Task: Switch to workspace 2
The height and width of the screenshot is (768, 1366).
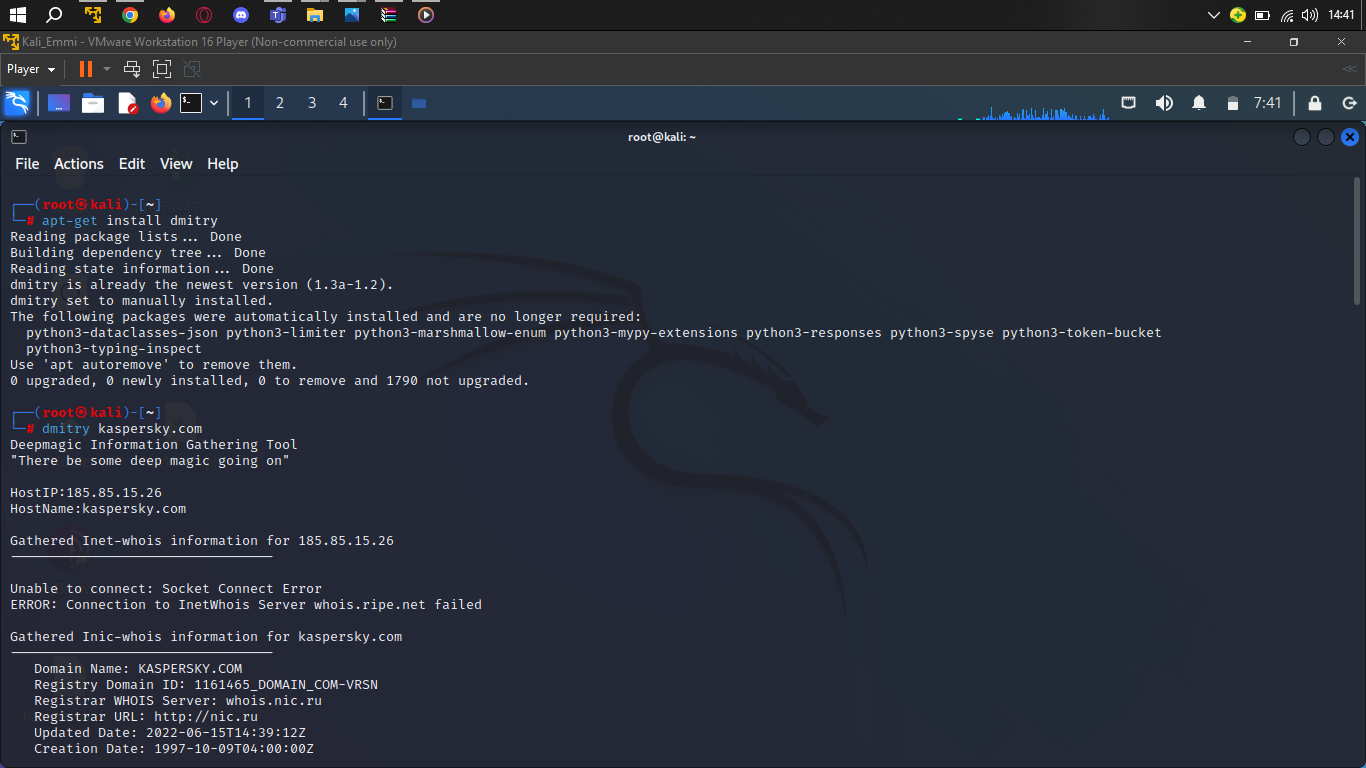Action: pyautogui.click(x=280, y=103)
